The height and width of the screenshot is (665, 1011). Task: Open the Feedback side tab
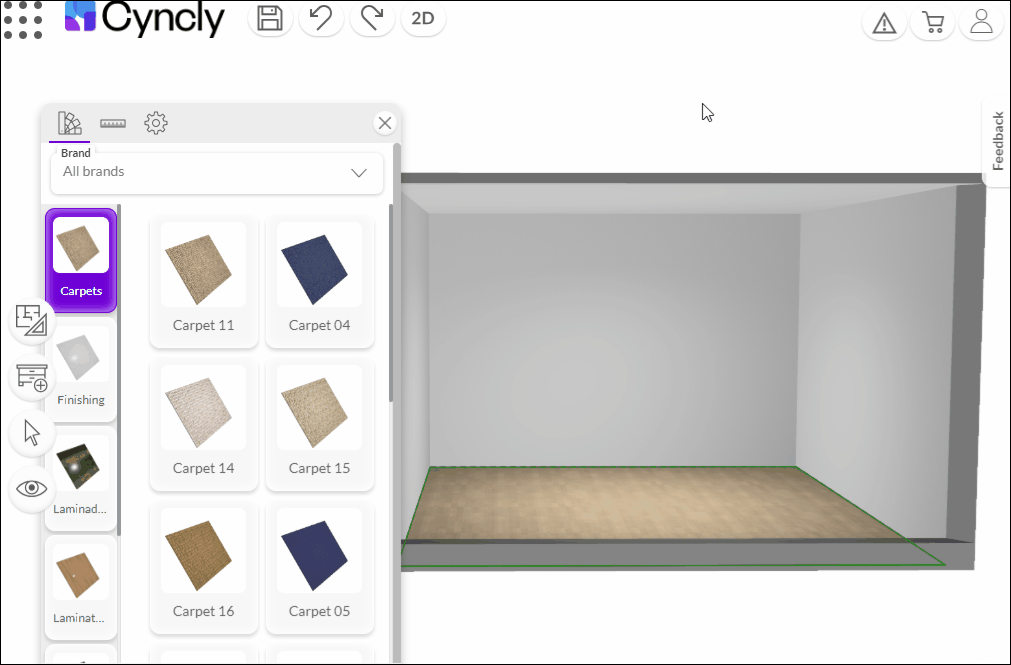[x=997, y=141]
